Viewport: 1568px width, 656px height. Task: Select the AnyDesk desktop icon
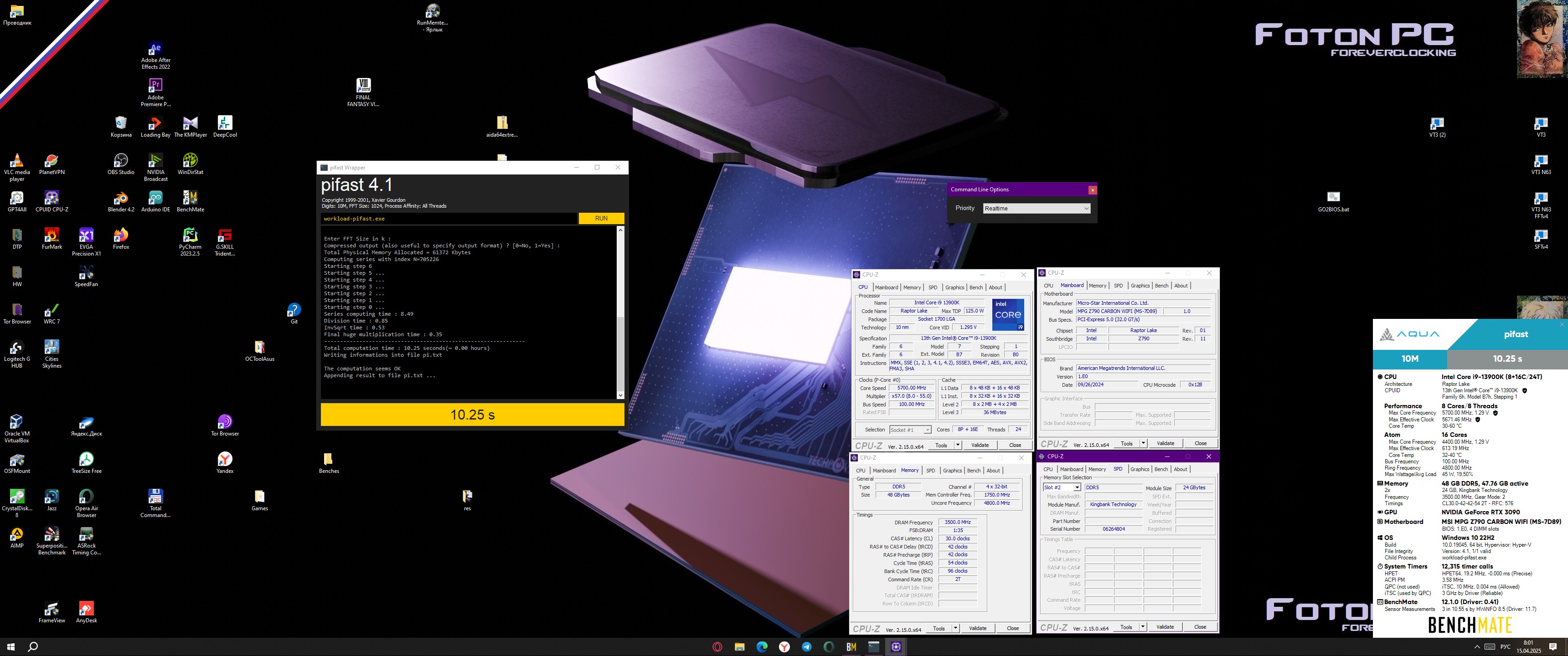87,611
